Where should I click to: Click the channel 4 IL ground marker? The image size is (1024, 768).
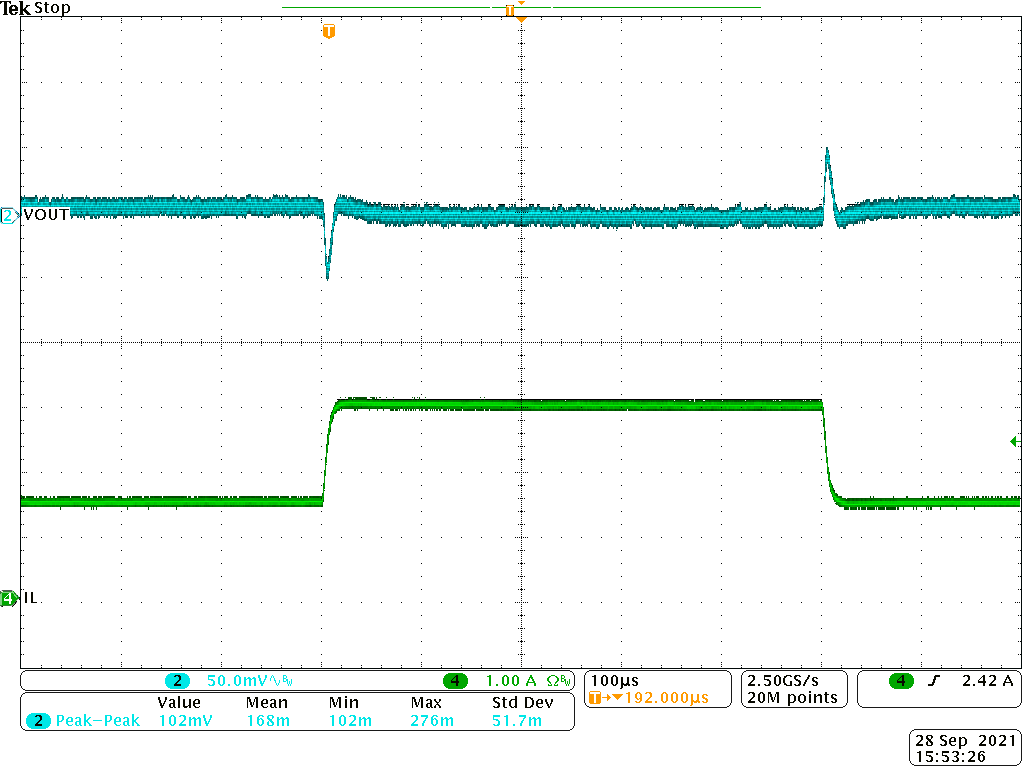[9, 598]
